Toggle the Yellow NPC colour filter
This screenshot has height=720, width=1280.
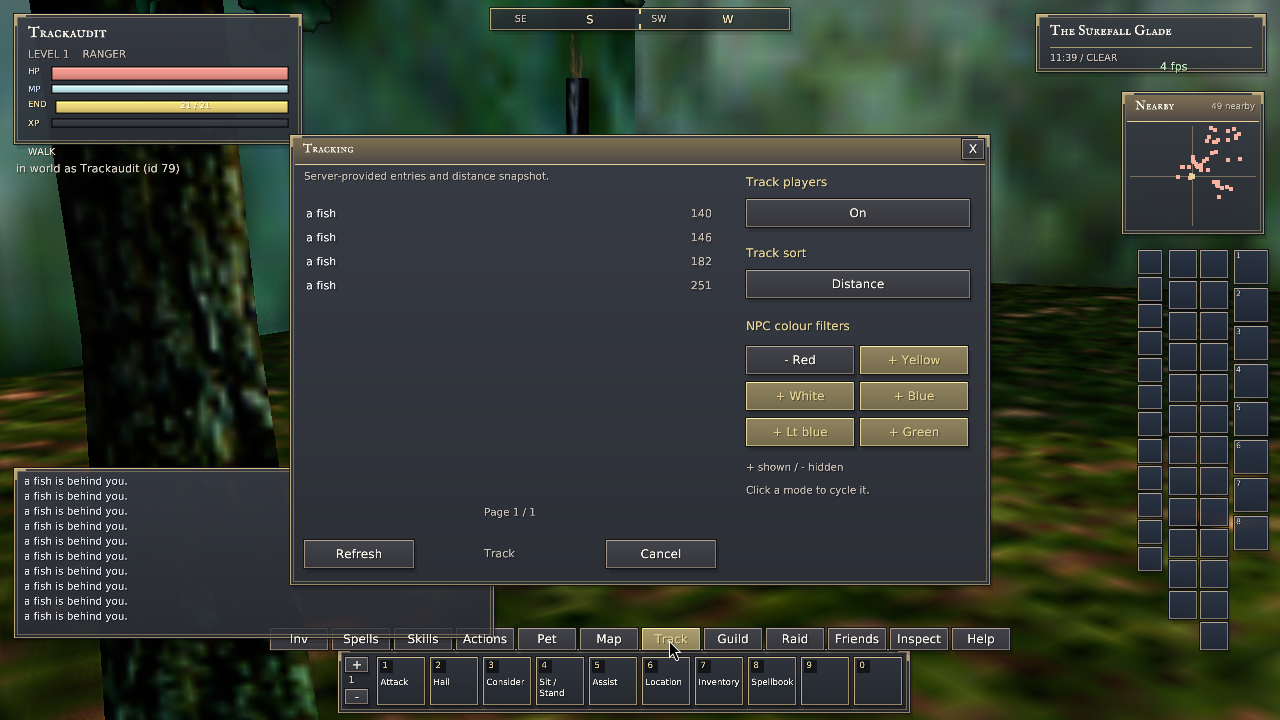(914, 360)
